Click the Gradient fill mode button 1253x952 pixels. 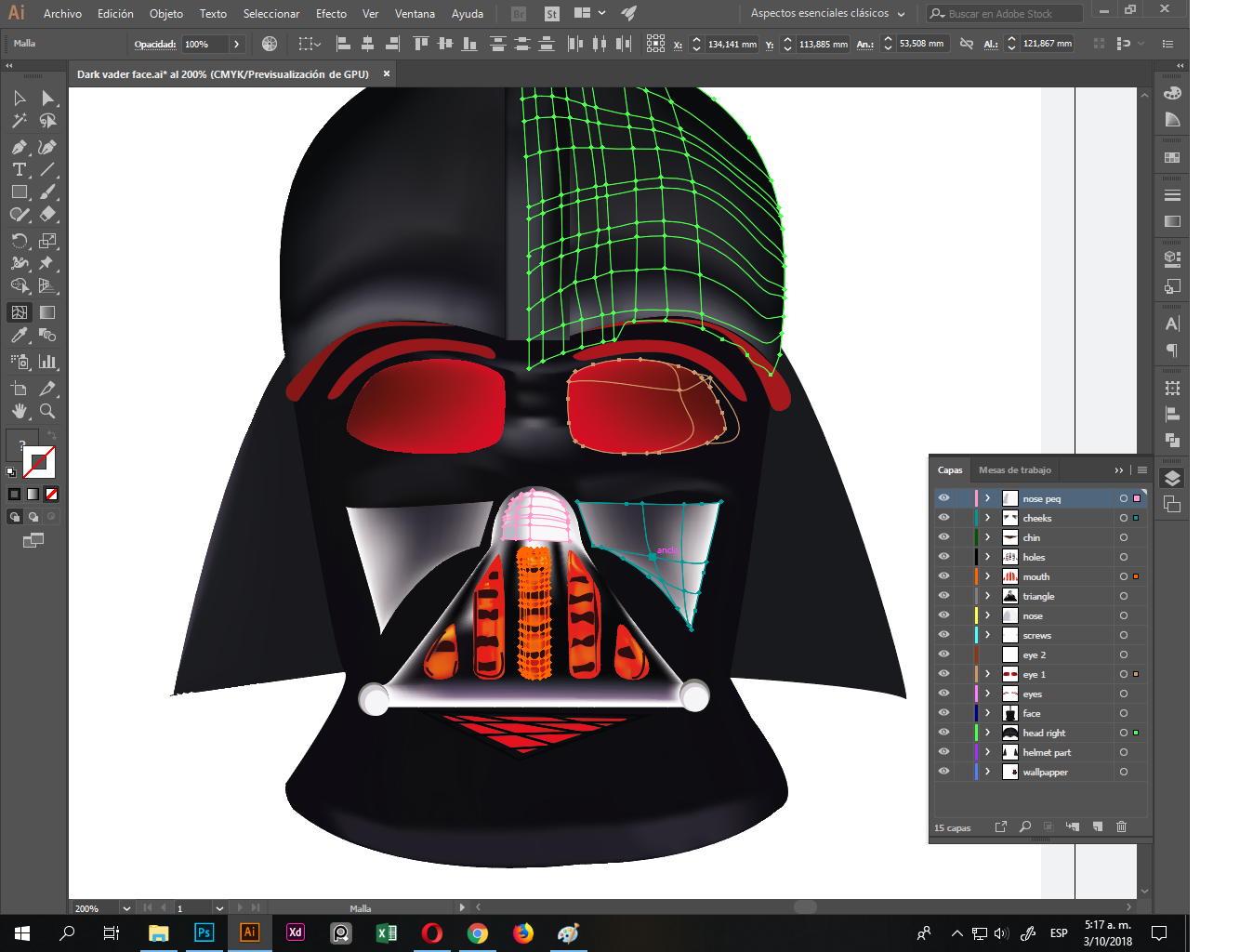pos(33,494)
